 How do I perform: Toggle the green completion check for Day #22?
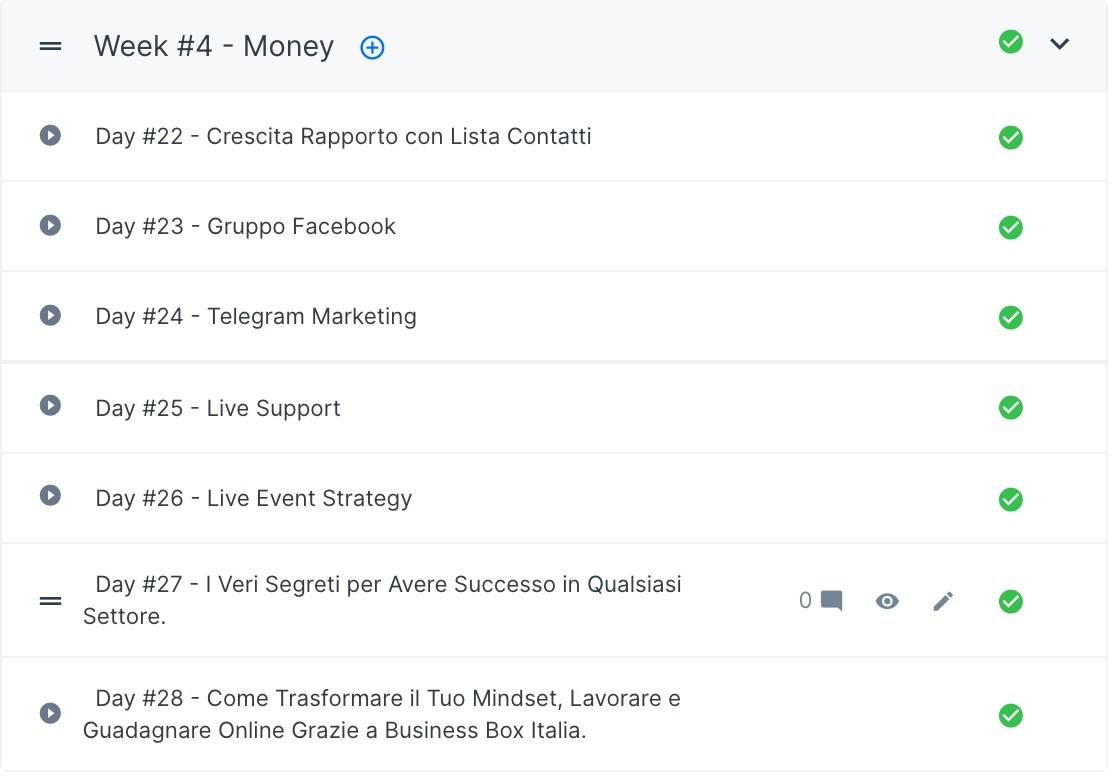click(1010, 137)
